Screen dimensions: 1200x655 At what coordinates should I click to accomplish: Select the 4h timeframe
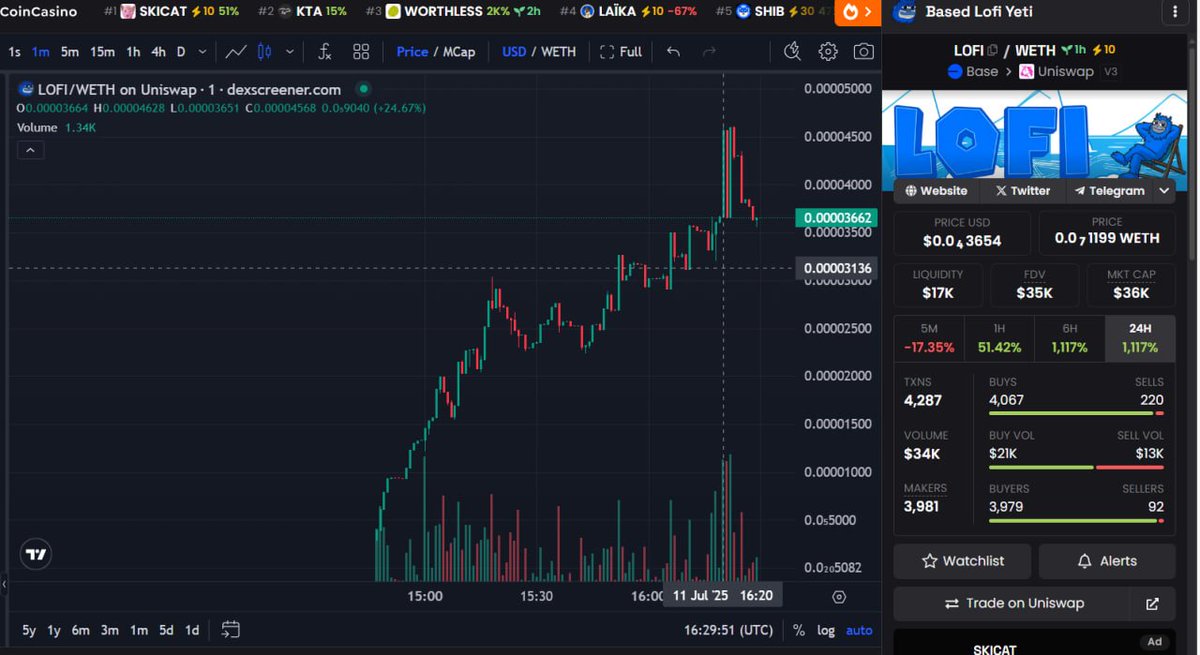click(158, 52)
